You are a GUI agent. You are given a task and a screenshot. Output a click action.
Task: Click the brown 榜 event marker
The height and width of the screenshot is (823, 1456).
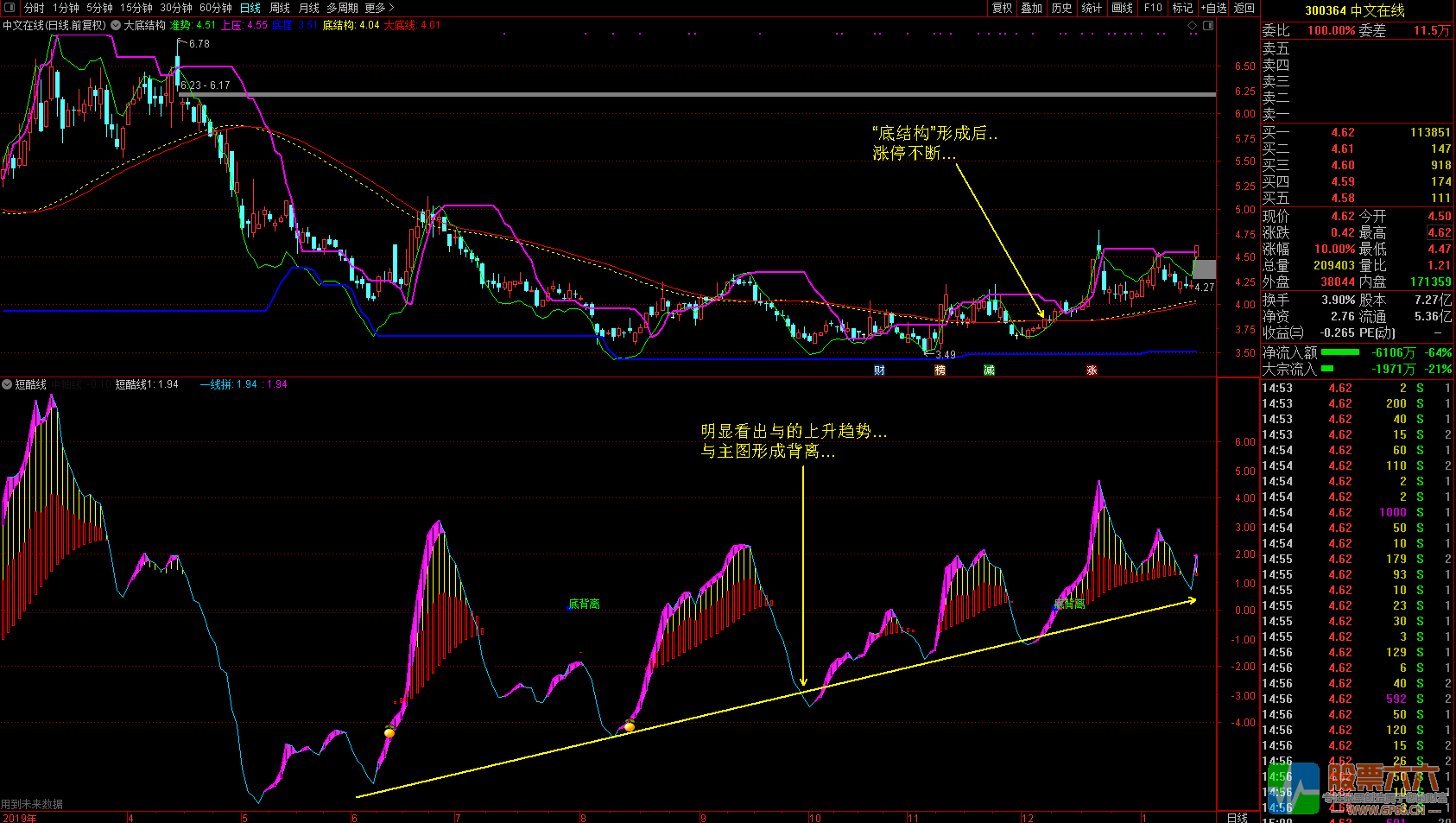pyautogui.click(x=940, y=370)
